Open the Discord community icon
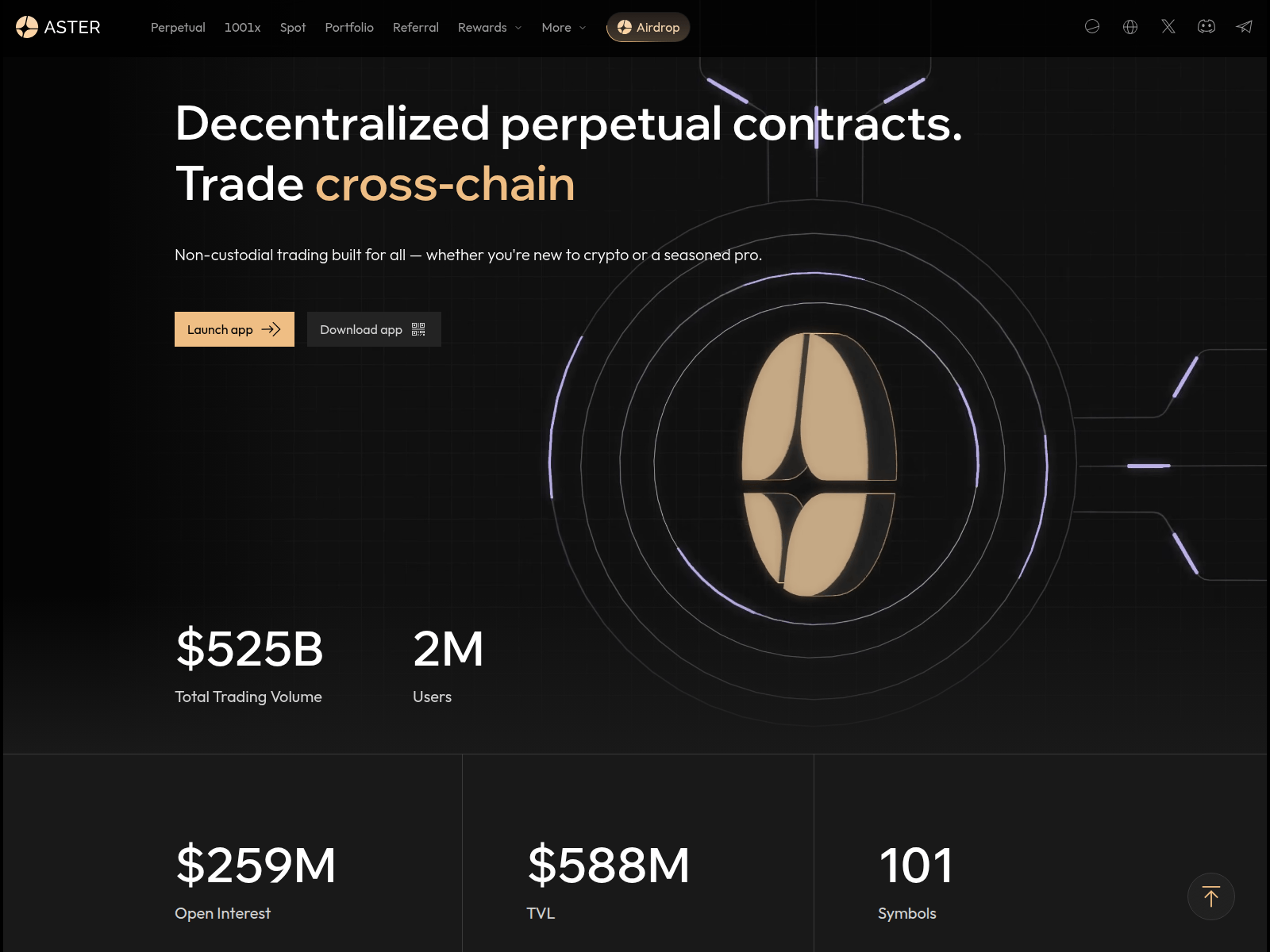The width and height of the screenshot is (1270, 952). 1206,27
